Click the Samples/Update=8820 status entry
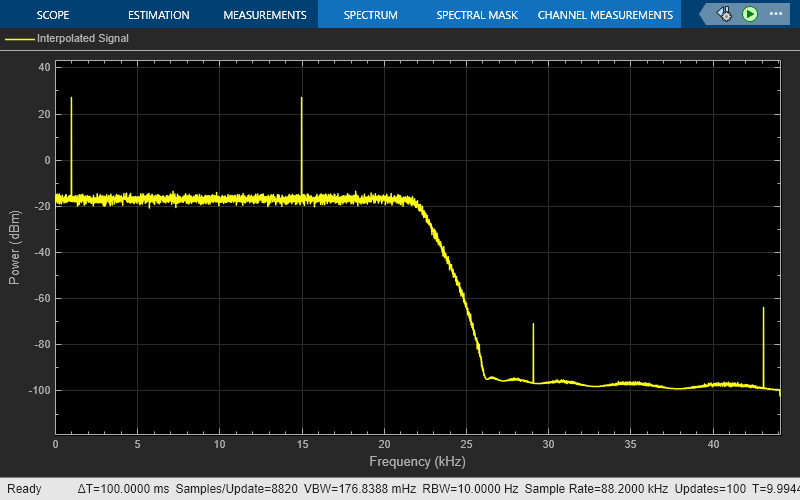The image size is (800, 500). coord(236,489)
